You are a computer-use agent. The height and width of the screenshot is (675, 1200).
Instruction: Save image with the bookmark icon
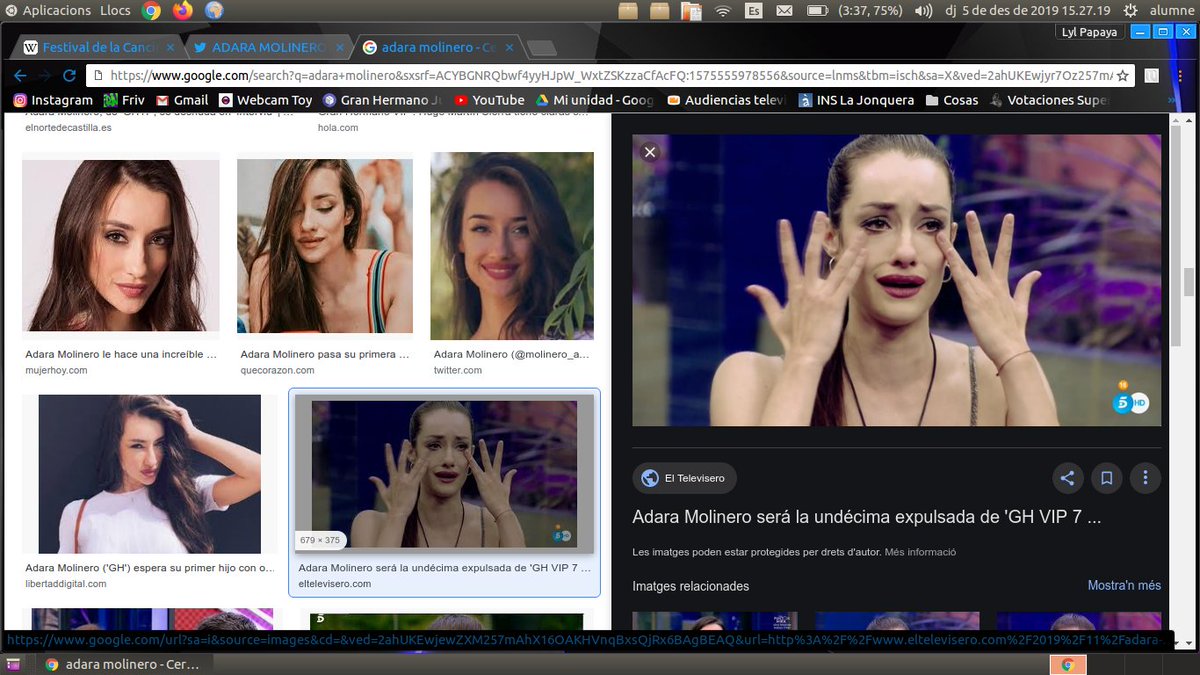1106,478
